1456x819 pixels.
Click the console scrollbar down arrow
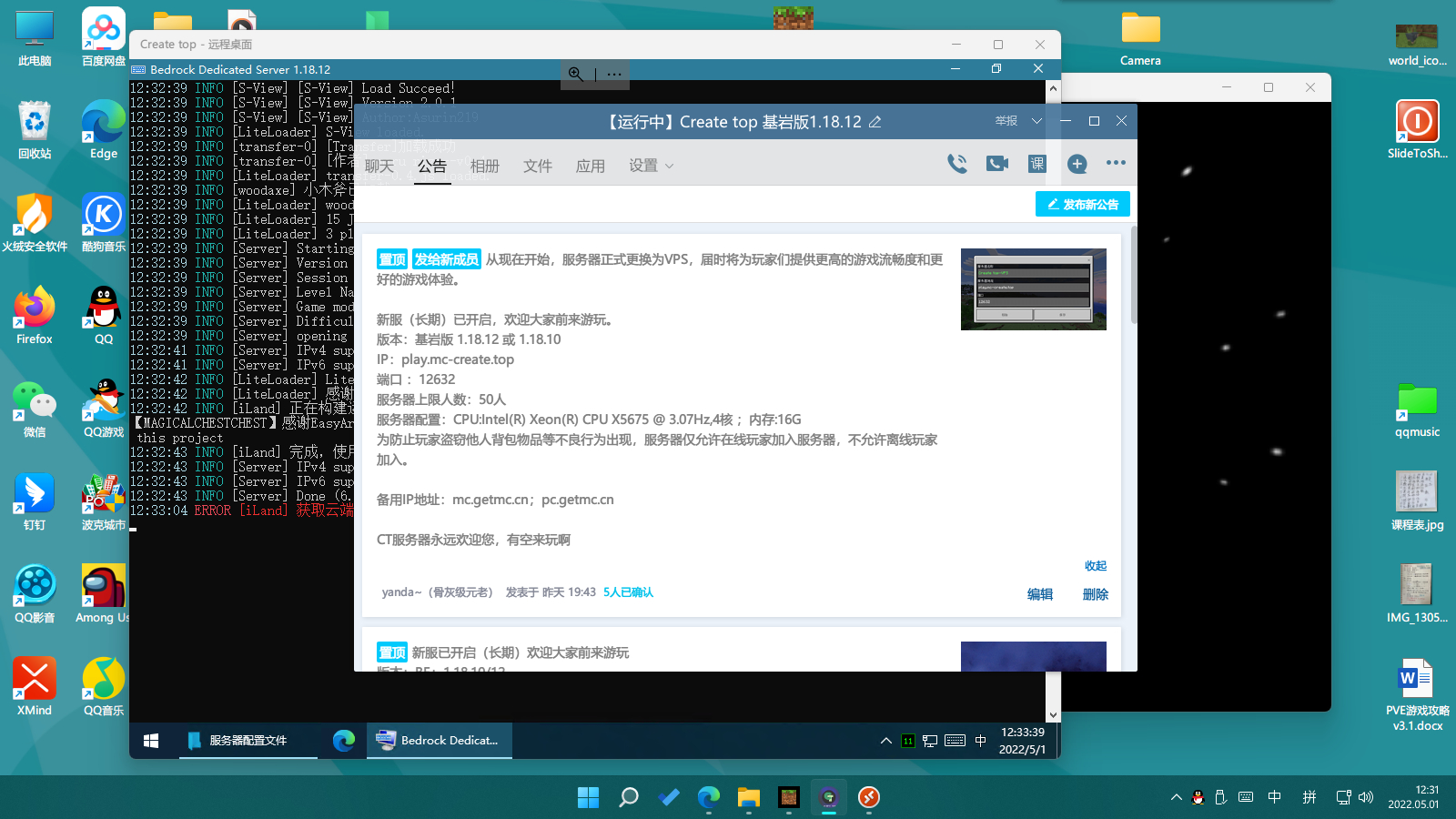pyautogui.click(x=1053, y=715)
